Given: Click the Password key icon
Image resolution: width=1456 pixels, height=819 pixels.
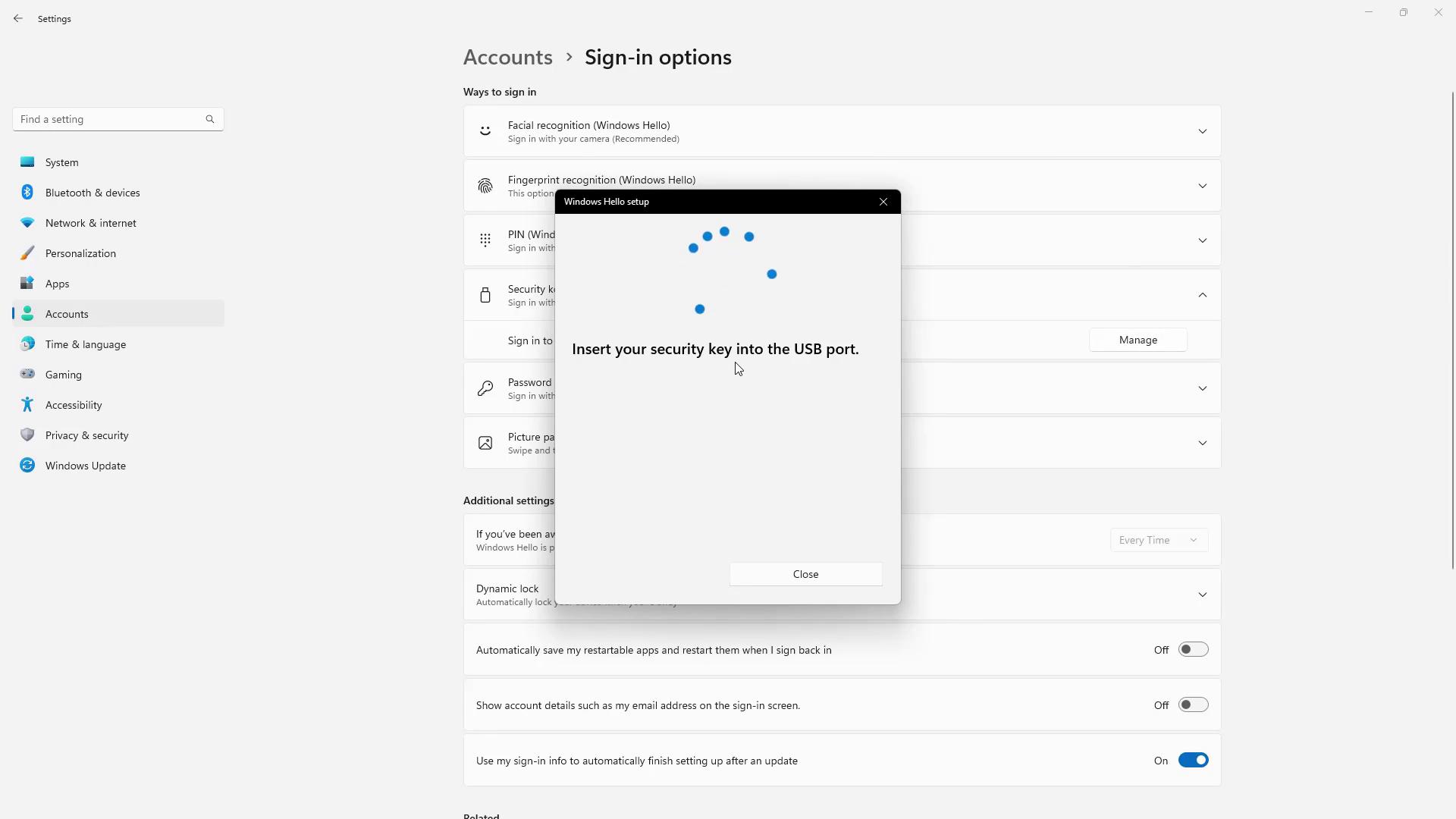Looking at the screenshot, I should [485, 388].
